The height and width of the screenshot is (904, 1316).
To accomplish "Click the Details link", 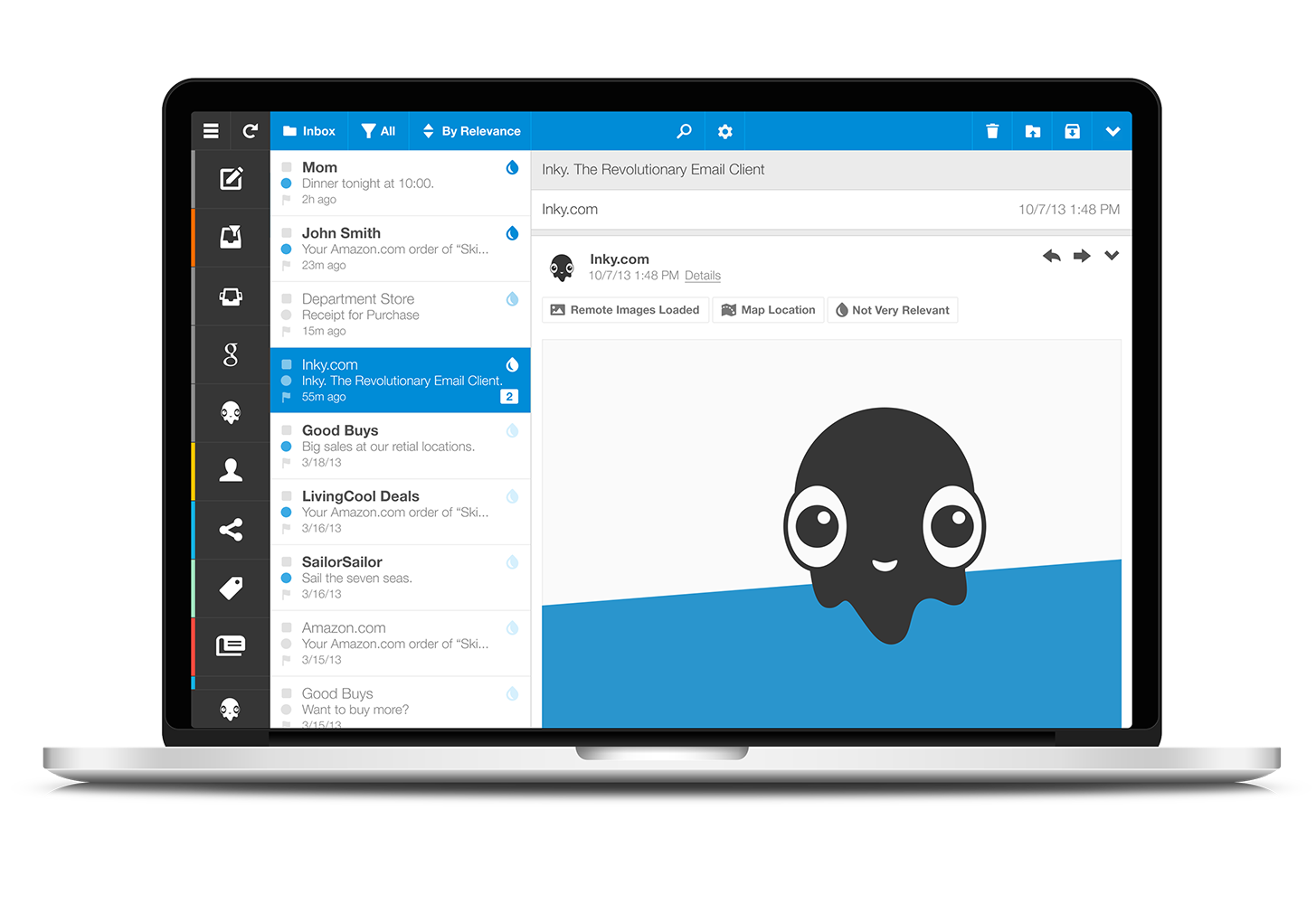I will (x=702, y=276).
